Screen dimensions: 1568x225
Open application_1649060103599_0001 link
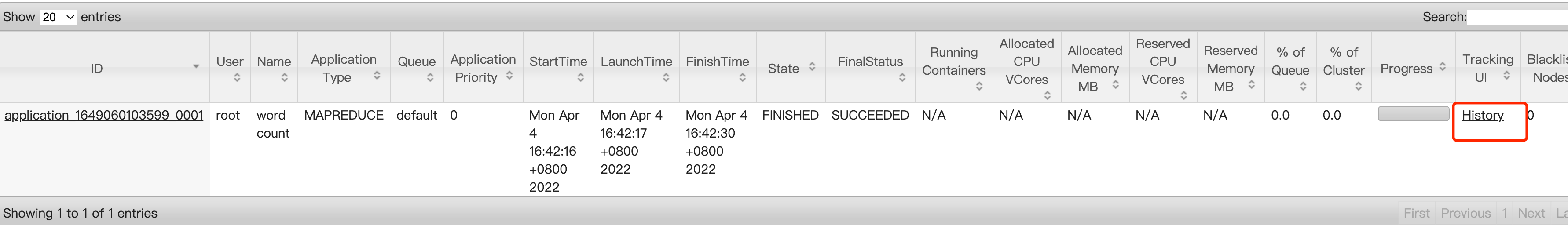(x=103, y=115)
